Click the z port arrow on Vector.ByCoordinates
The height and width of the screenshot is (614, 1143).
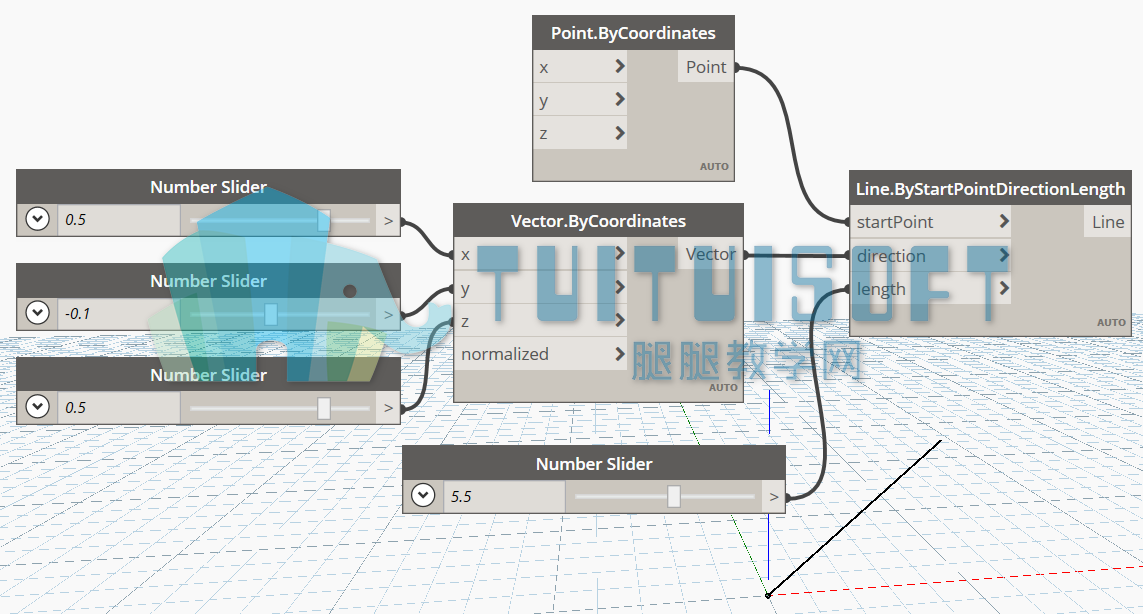coord(620,320)
